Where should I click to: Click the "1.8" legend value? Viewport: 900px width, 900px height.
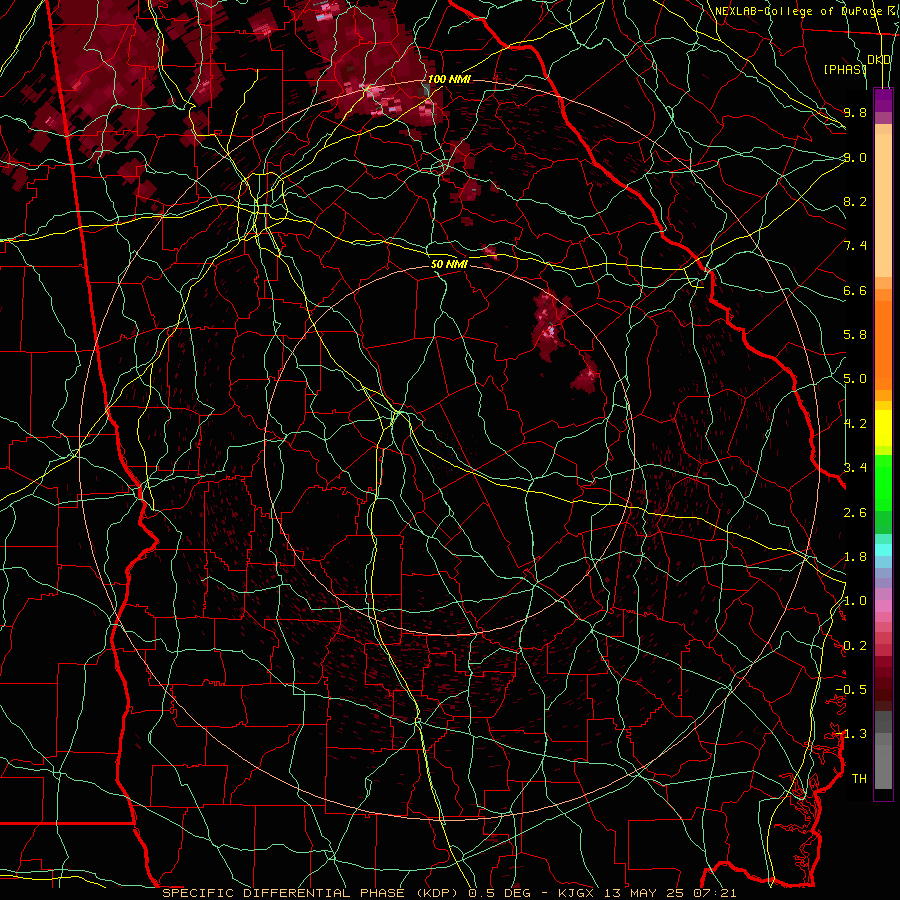(855, 557)
